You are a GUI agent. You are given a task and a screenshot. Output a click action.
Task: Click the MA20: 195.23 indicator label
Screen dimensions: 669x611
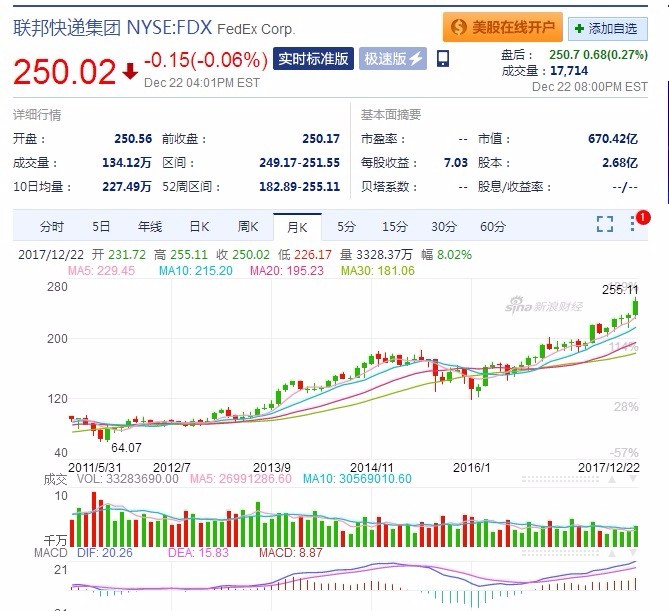tap(287, 271)
